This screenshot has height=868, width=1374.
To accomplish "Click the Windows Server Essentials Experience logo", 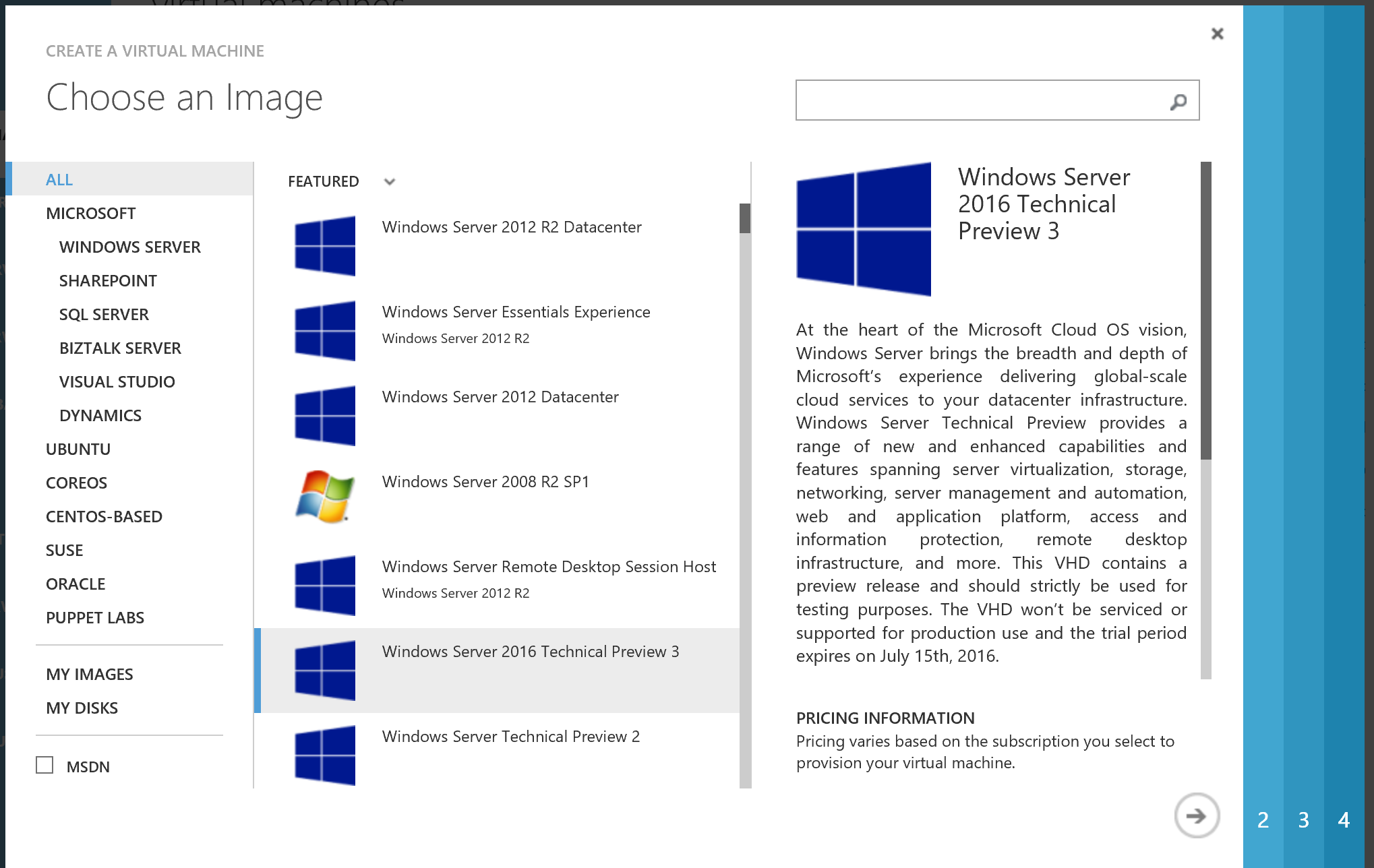I will click(x=325, y=331).
